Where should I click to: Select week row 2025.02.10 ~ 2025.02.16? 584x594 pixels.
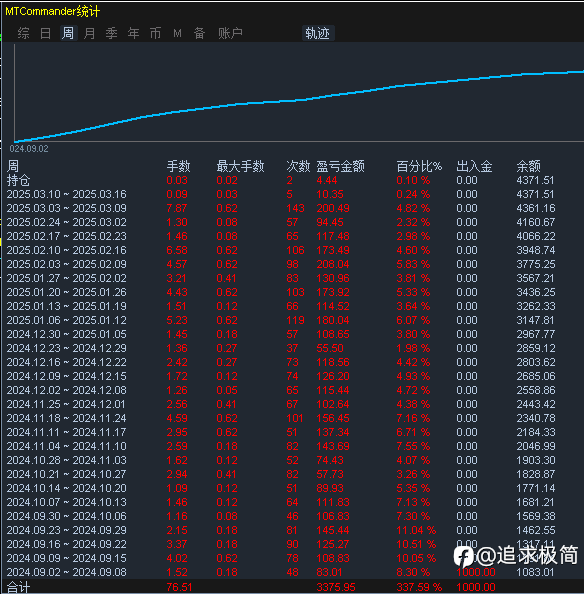(x=292, y=250)
